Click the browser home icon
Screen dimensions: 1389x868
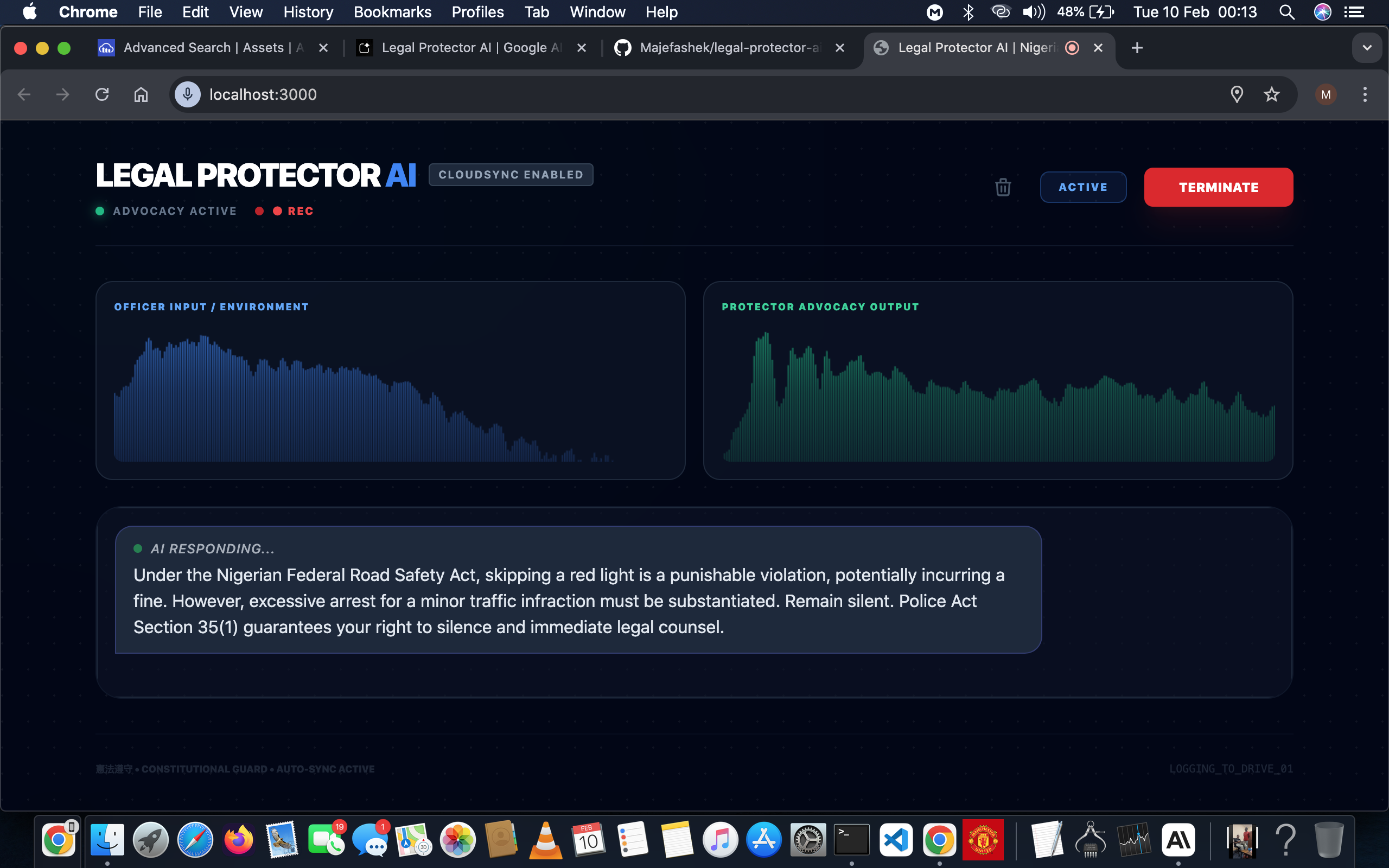[x=141, y=95]
